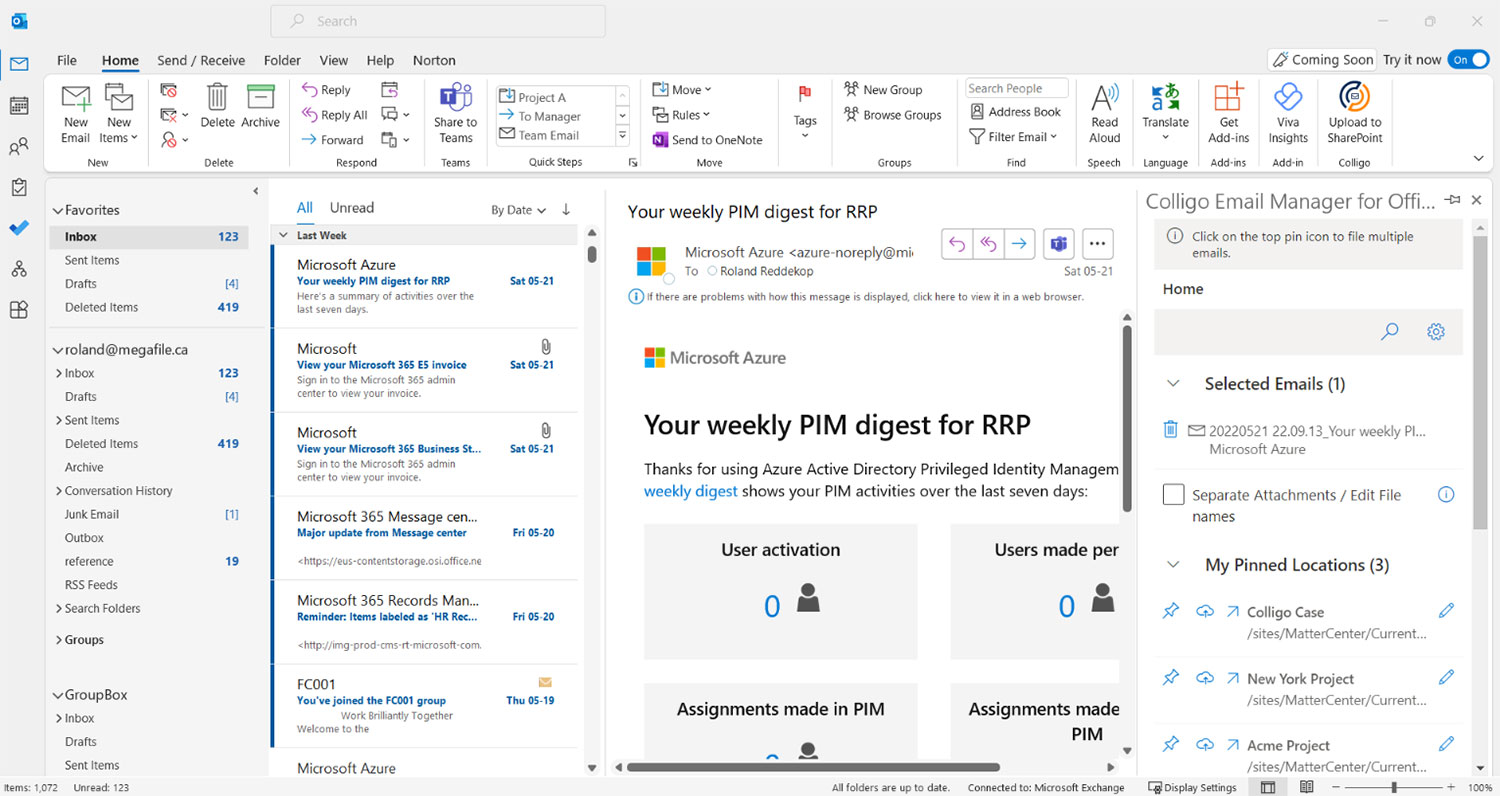
Task: Click Display Settings in status bar
Action: point(1192,788)
